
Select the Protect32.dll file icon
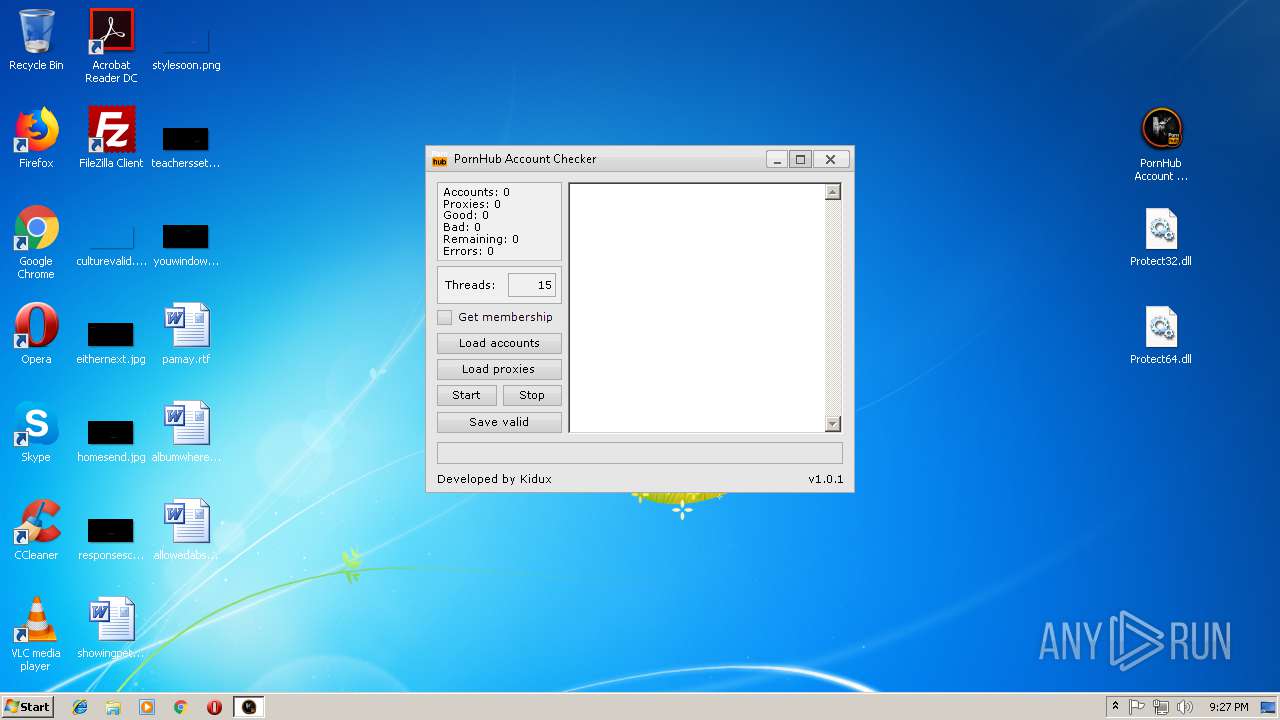coord(1161,237)
